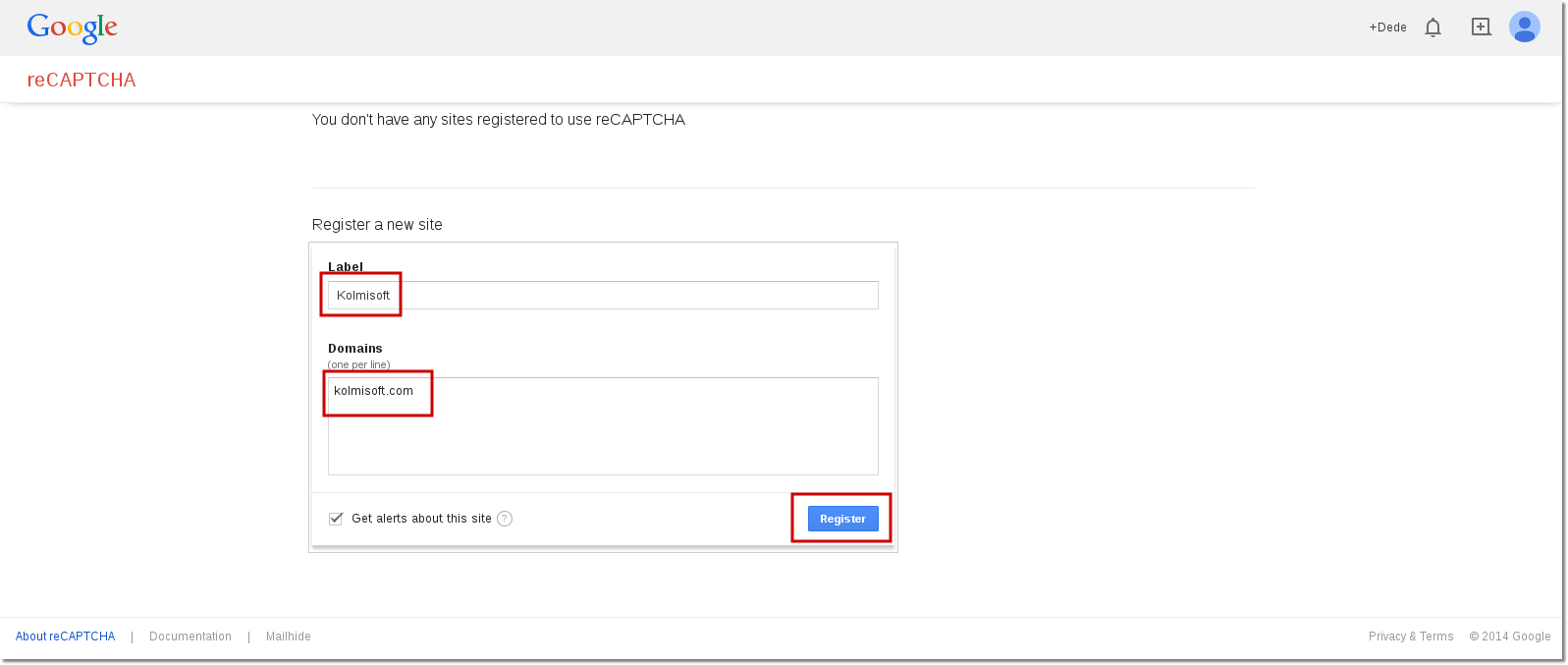The image size is (1568, 665).
Task: Uncheck the Get alerts checkbox
Action: pos(336,519)
